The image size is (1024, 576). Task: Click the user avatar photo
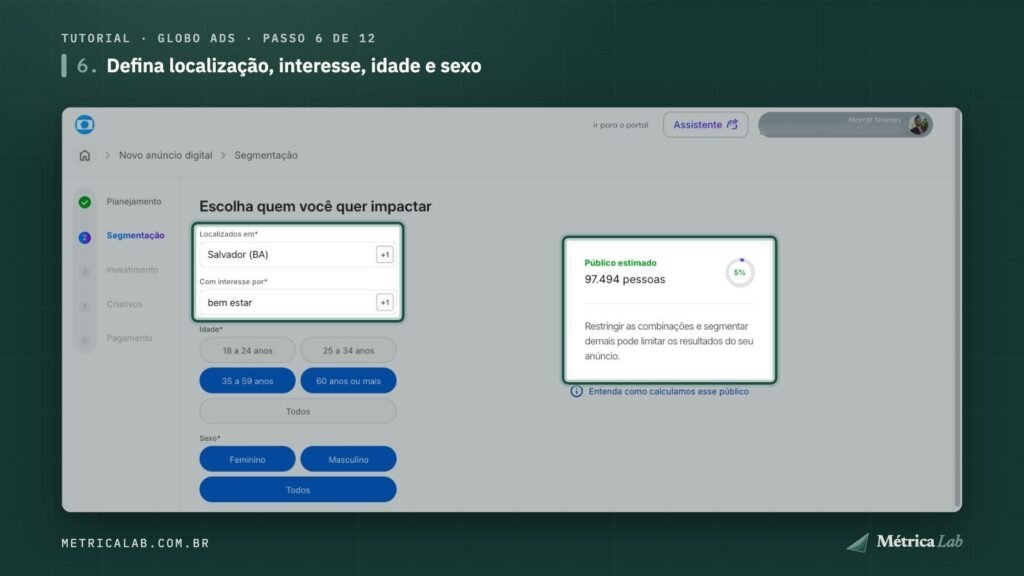(919, 124)
